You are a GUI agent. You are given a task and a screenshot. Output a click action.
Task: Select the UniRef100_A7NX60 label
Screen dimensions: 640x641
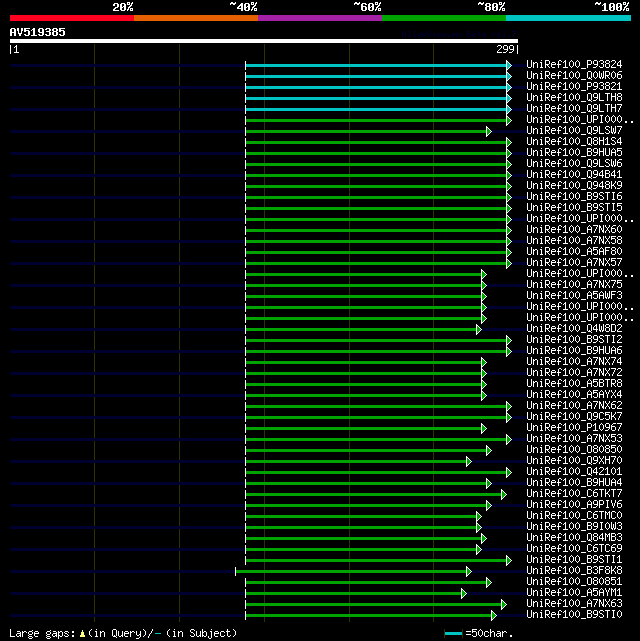click(x=574, y=230)
